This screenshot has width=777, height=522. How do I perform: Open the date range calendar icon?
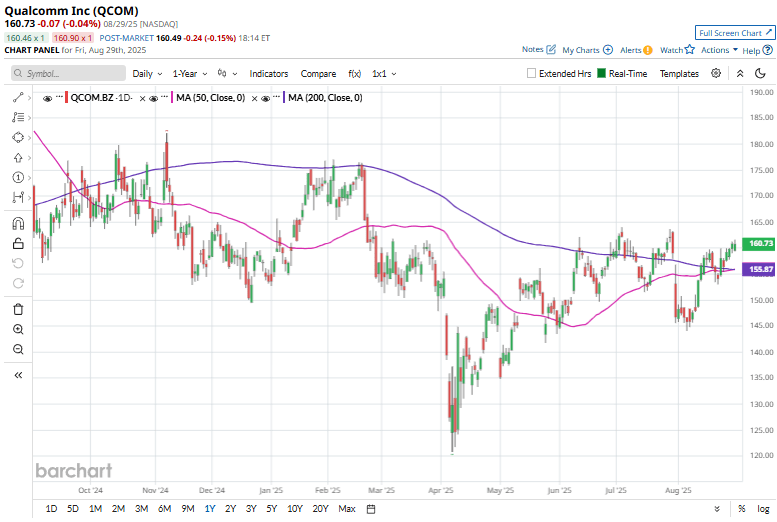coord(371,509)
